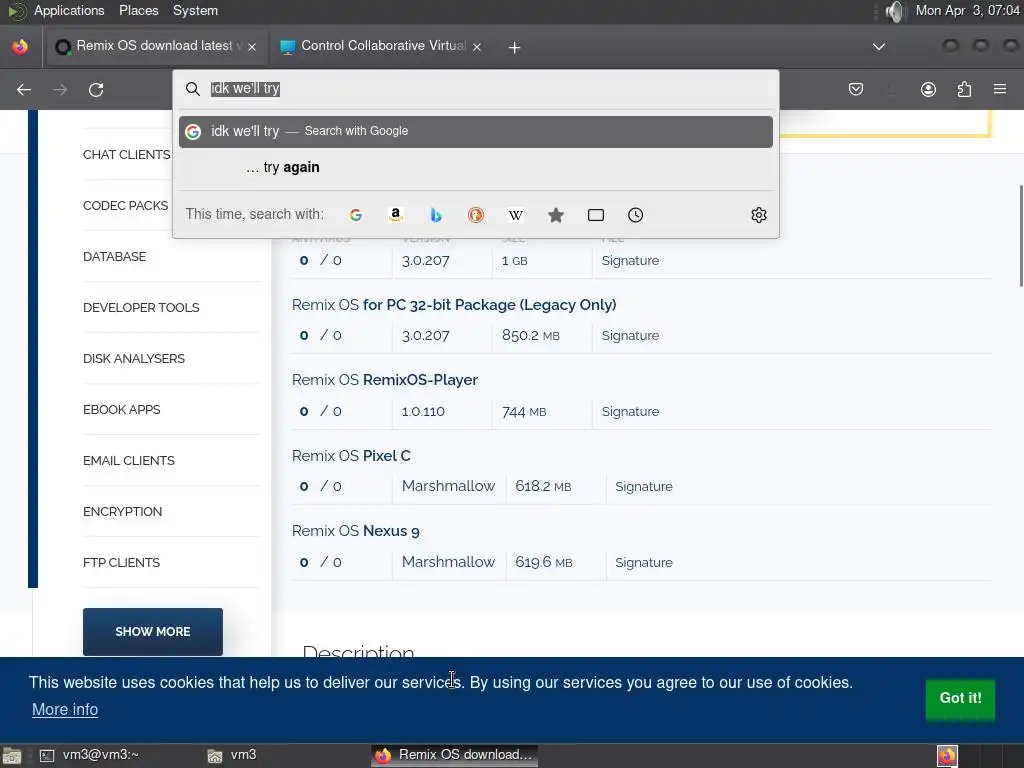The width and height of the screenshot is (1024, 768).
Task: Select the '... try again' suggestion
Action: [x=475, y=167]
